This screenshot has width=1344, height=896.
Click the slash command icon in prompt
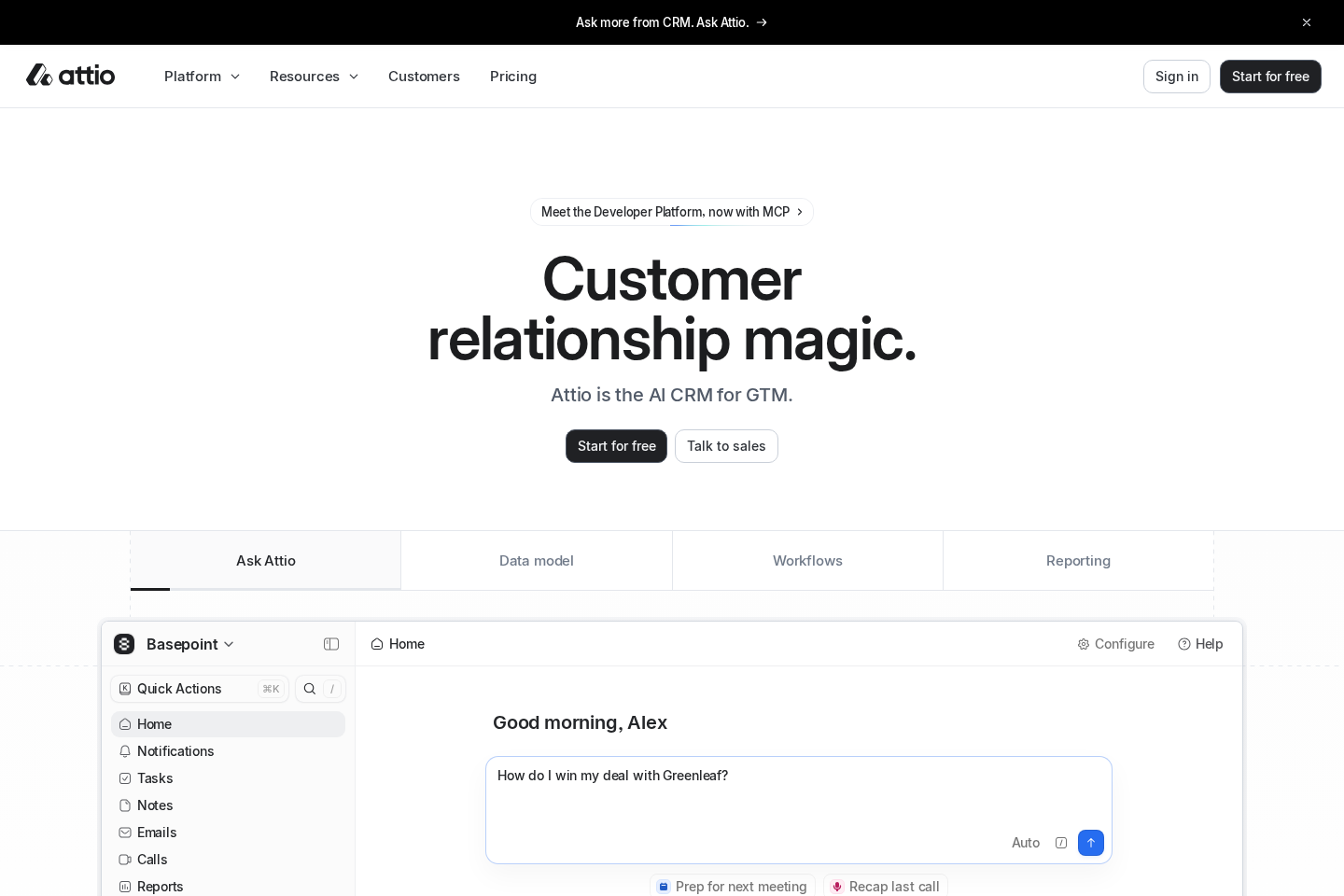click(1061, 843)
